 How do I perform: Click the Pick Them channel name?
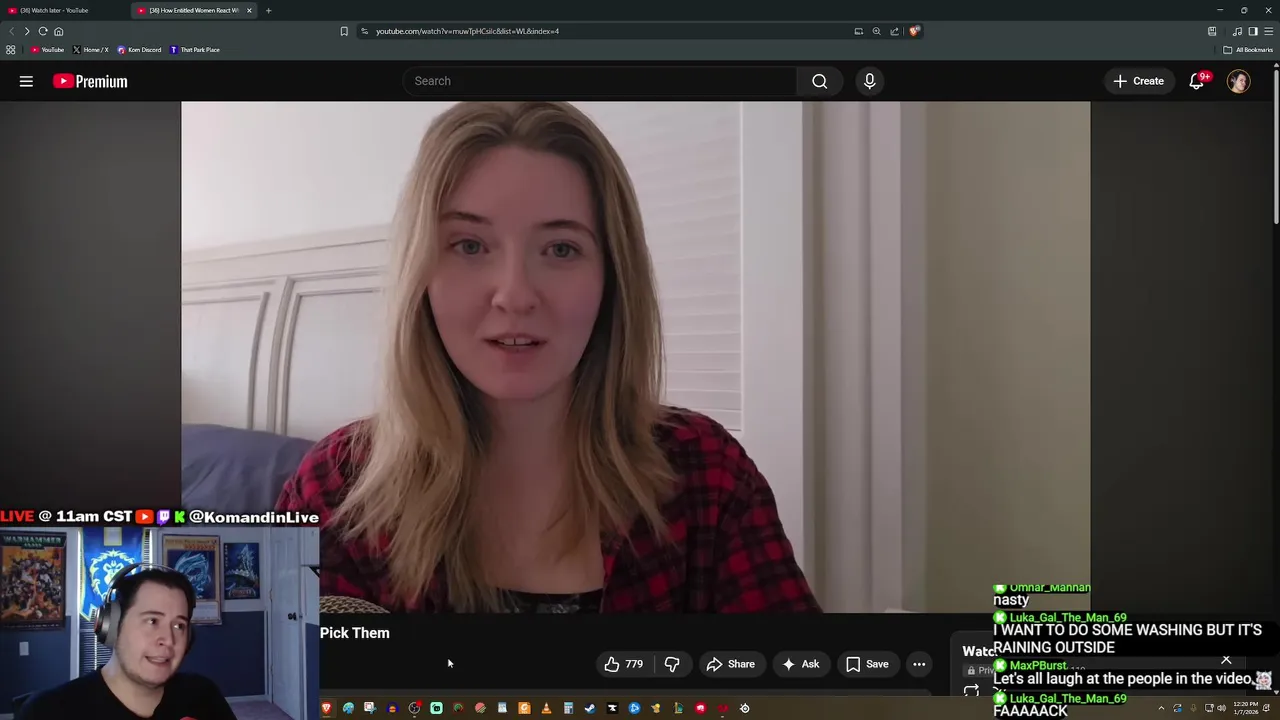tap(355, 633)
